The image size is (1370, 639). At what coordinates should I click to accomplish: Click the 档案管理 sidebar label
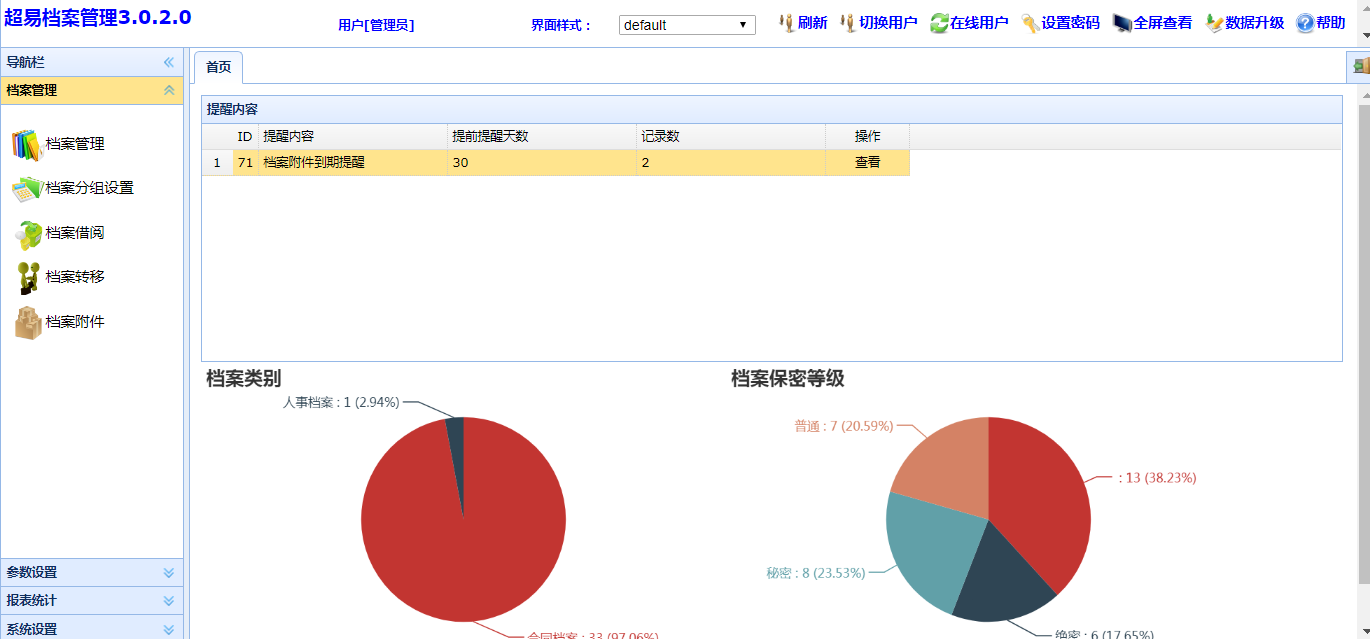coord(75,144)
